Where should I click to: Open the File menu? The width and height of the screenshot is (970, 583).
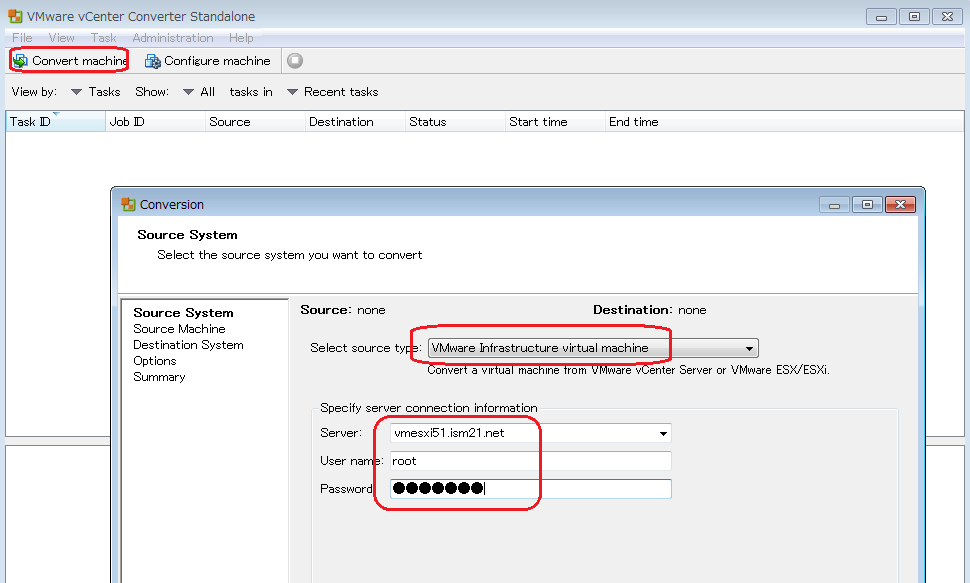pyautogui.click(x=22, y=38)
